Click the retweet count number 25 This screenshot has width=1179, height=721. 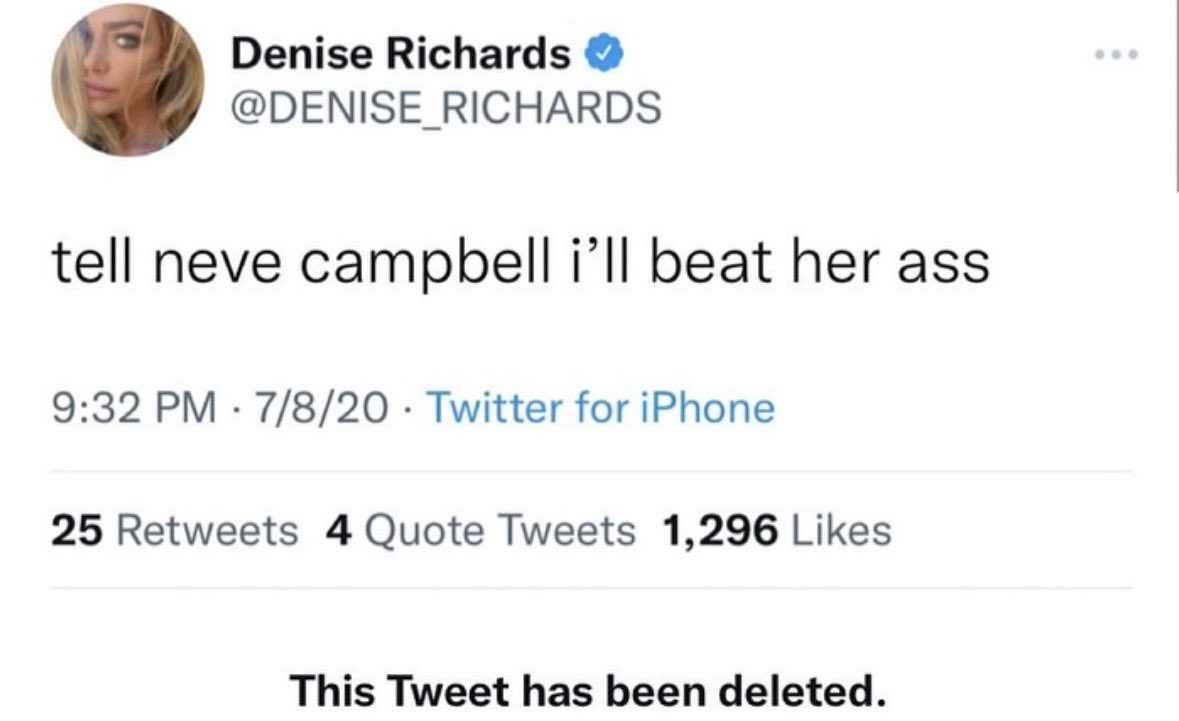(x=79, y=530)
